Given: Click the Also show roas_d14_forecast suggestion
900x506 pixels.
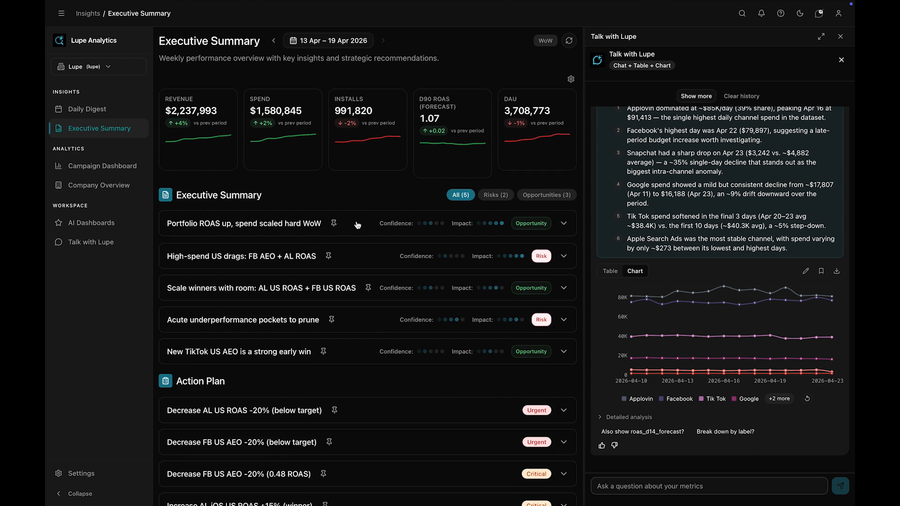Looking at the screenshot, I should (x=642, y=431).
